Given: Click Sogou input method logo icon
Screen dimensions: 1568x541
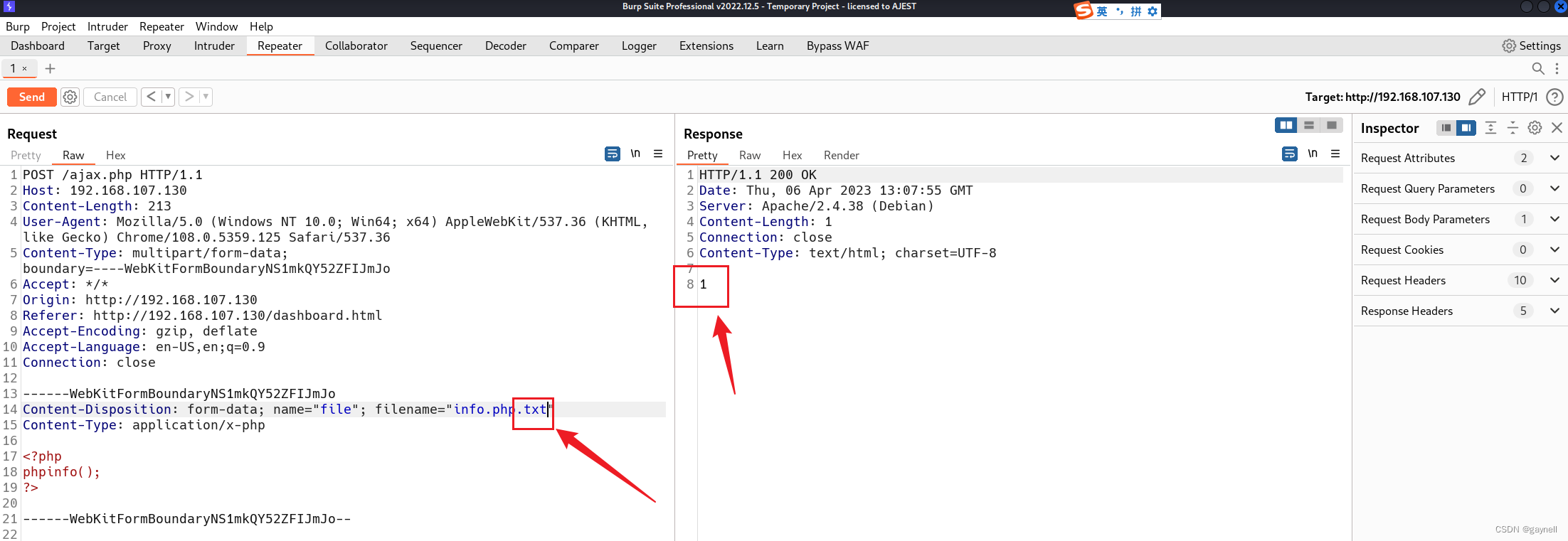Looking at the screenshot, I should coord(1084,11).
